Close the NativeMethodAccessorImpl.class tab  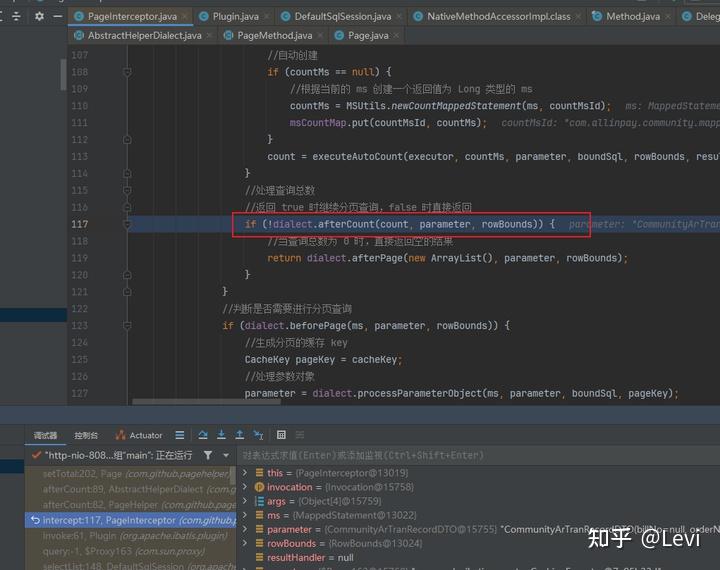pyautogui.click(x=578, y=17)
